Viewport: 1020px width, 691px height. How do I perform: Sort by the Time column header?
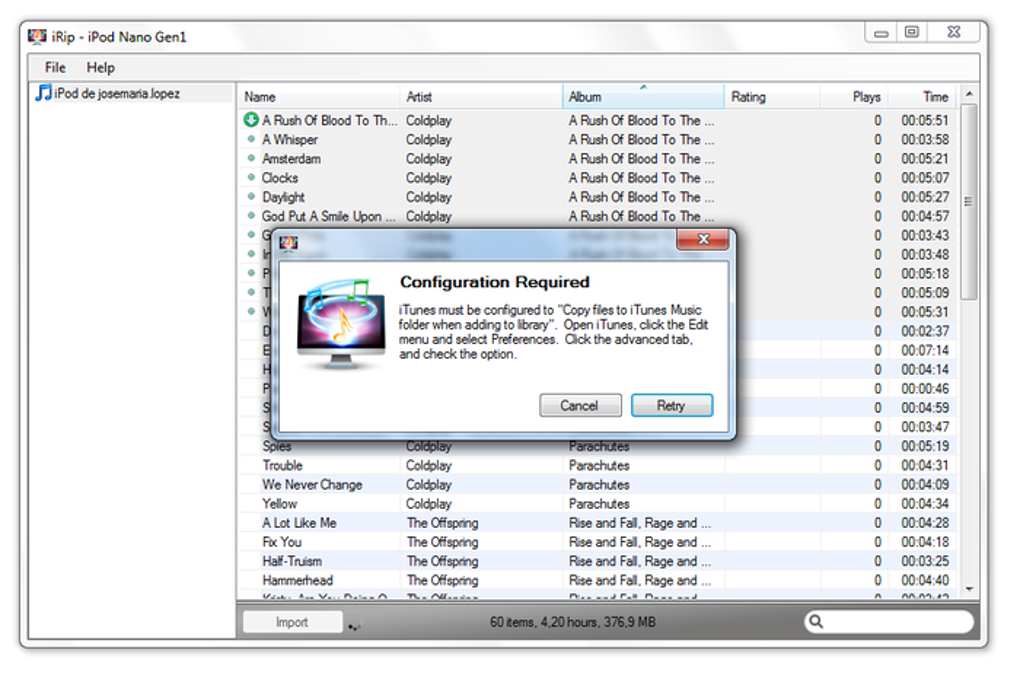point(922,97)
